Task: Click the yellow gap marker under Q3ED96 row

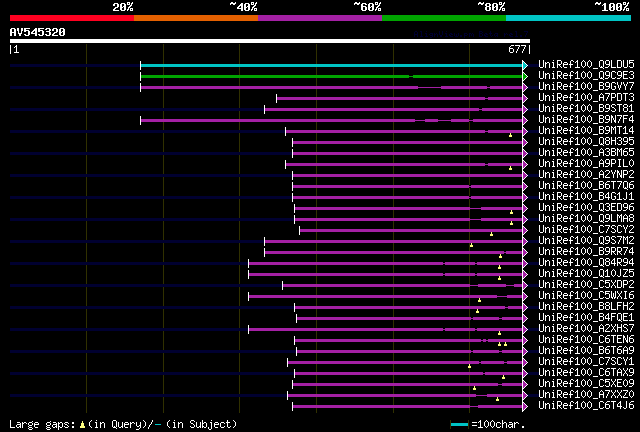Action: click(511, 212)
